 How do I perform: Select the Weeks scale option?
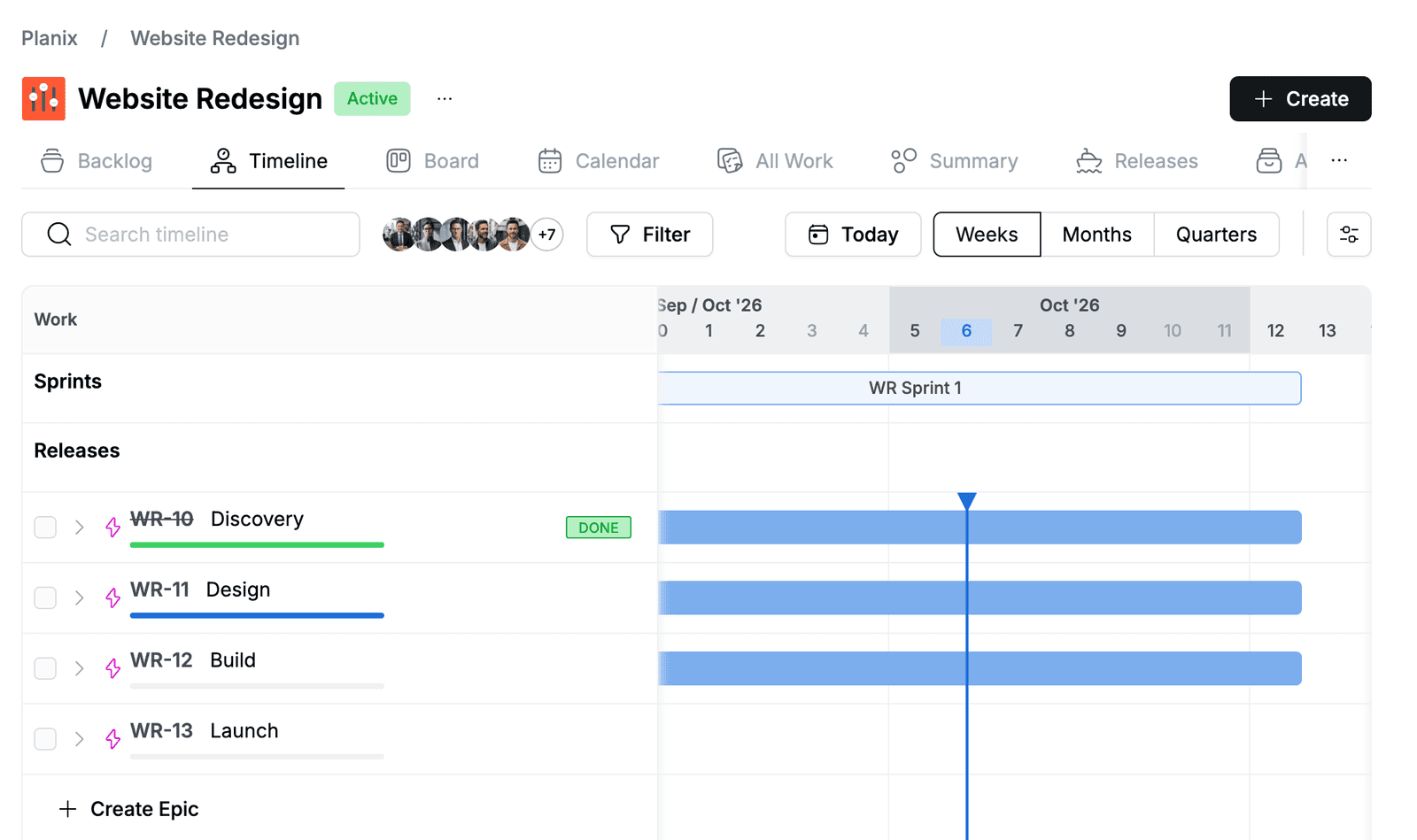(987, 235)
